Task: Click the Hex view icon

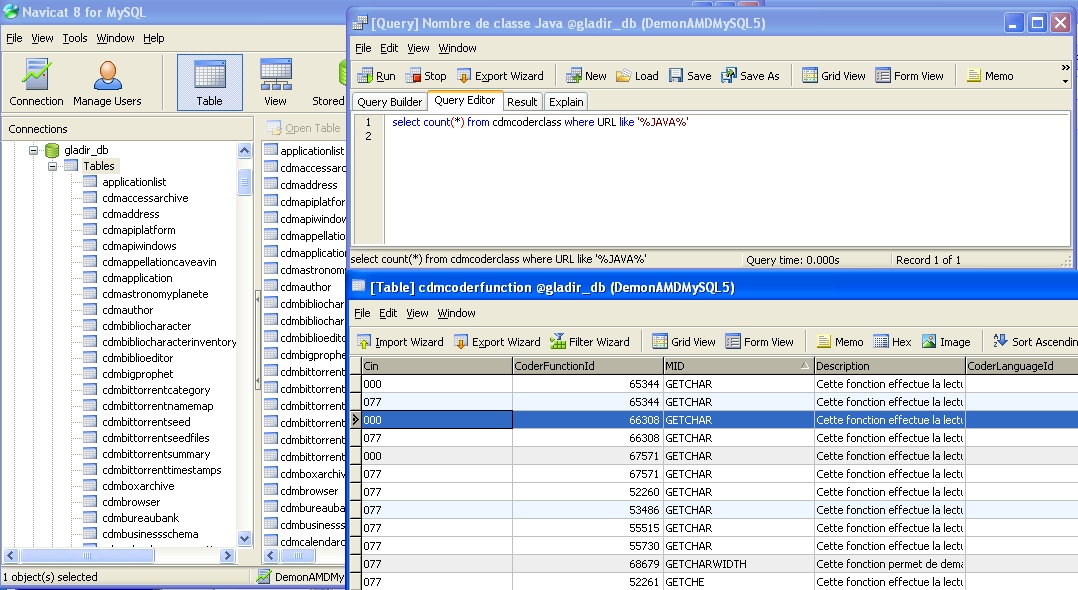Action: click(x=892, y=342)
